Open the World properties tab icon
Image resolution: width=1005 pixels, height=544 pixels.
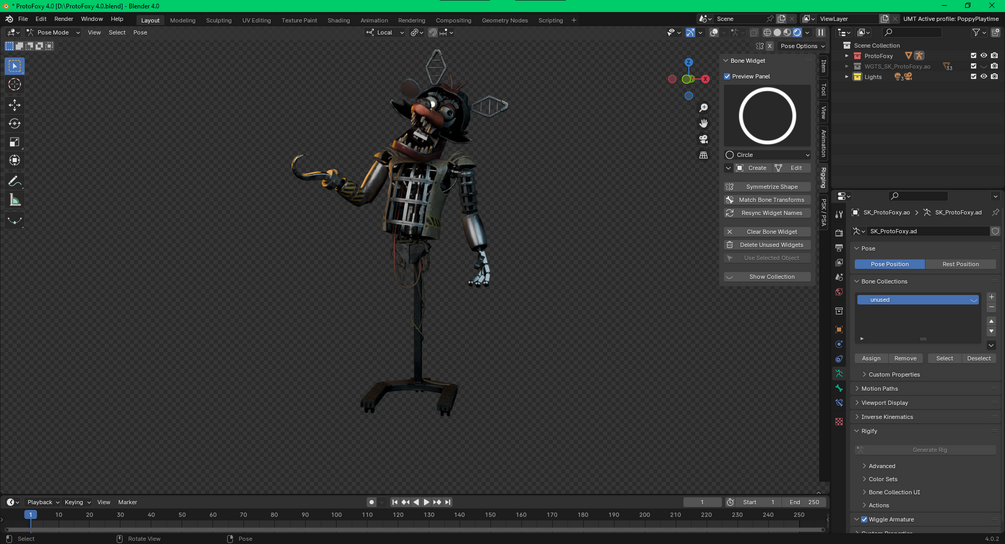click(839, 292)
